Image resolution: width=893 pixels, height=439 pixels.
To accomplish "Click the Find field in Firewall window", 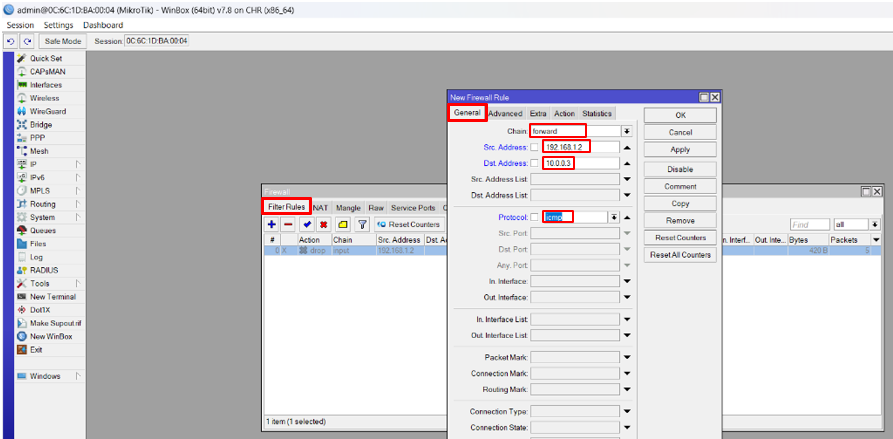I will pos(809,225).
